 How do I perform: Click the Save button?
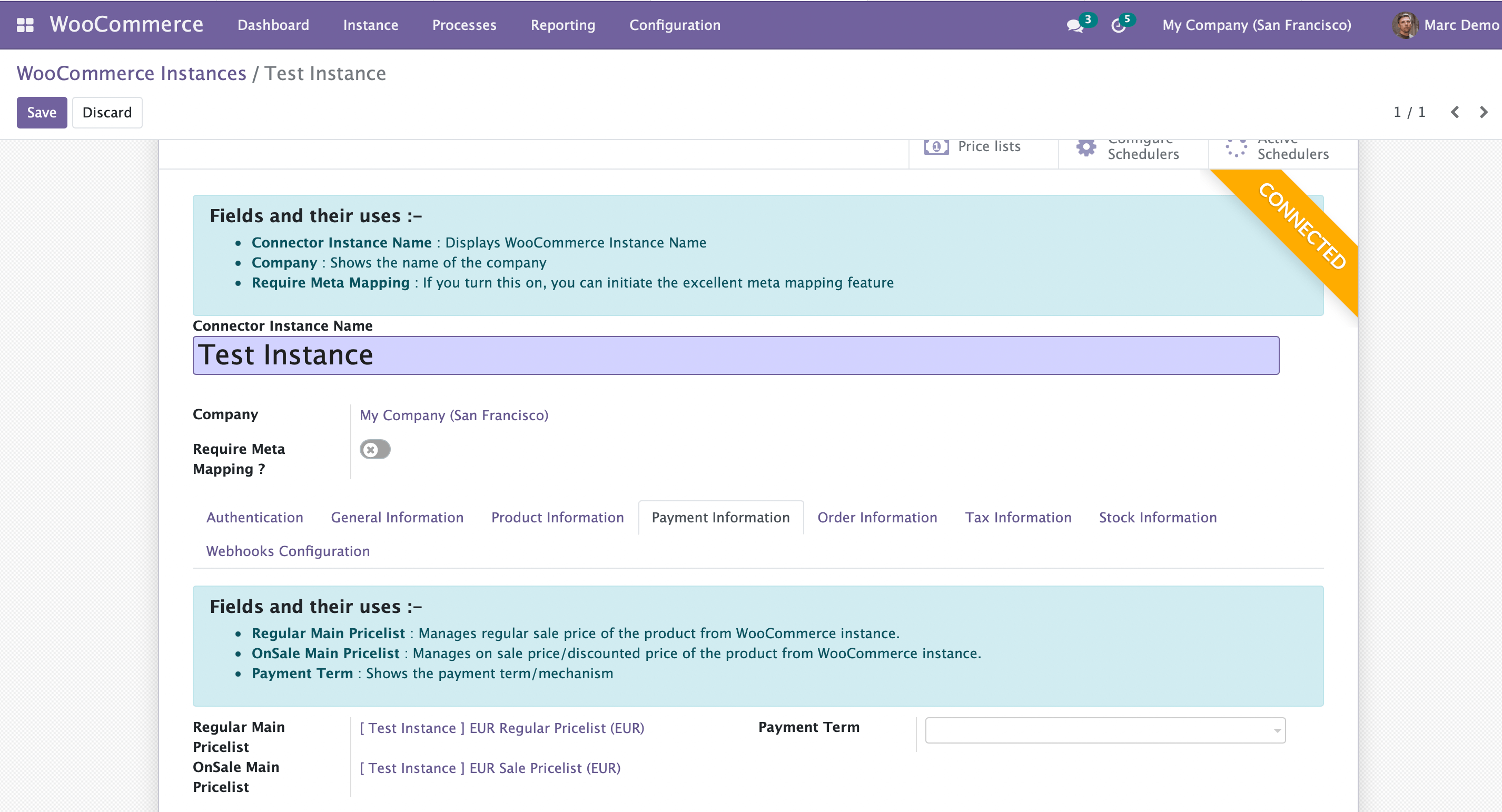(42, 113)
